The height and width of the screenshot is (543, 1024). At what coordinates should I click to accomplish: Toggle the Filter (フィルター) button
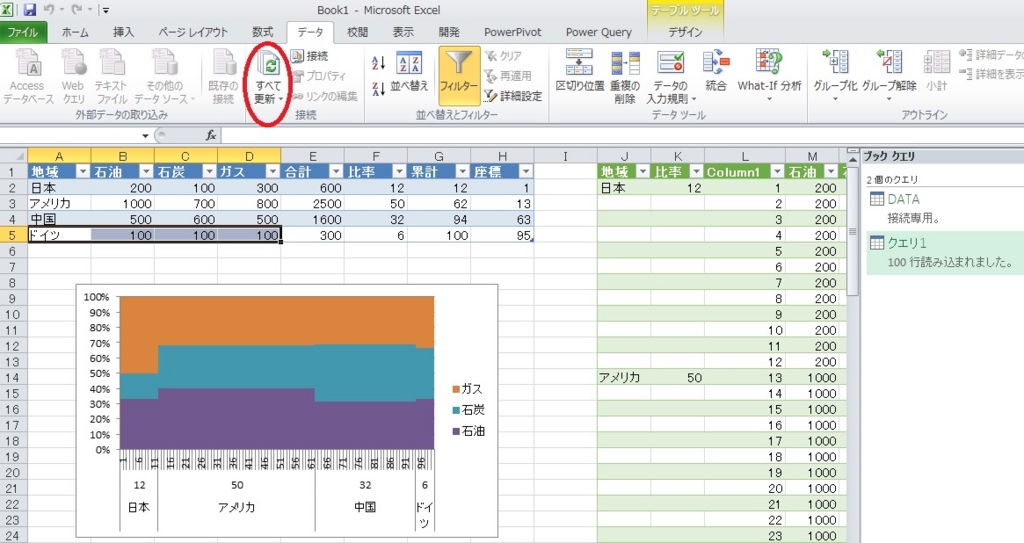click(x=459, y=75)
